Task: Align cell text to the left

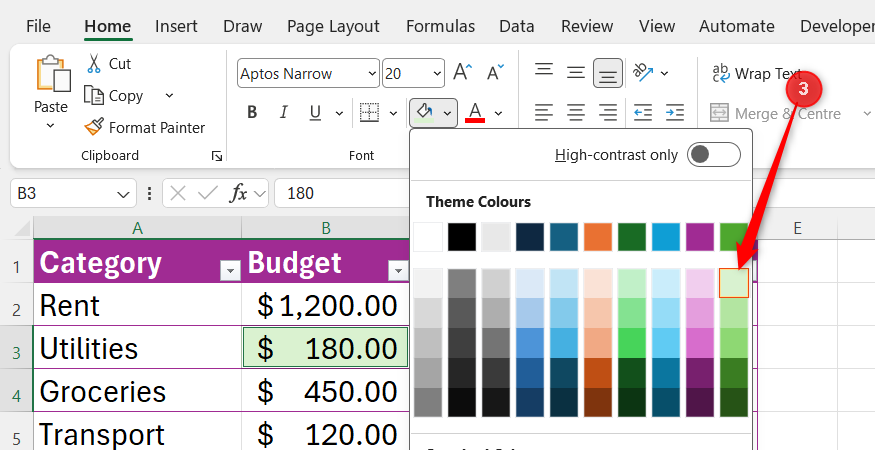Action: 544,113
